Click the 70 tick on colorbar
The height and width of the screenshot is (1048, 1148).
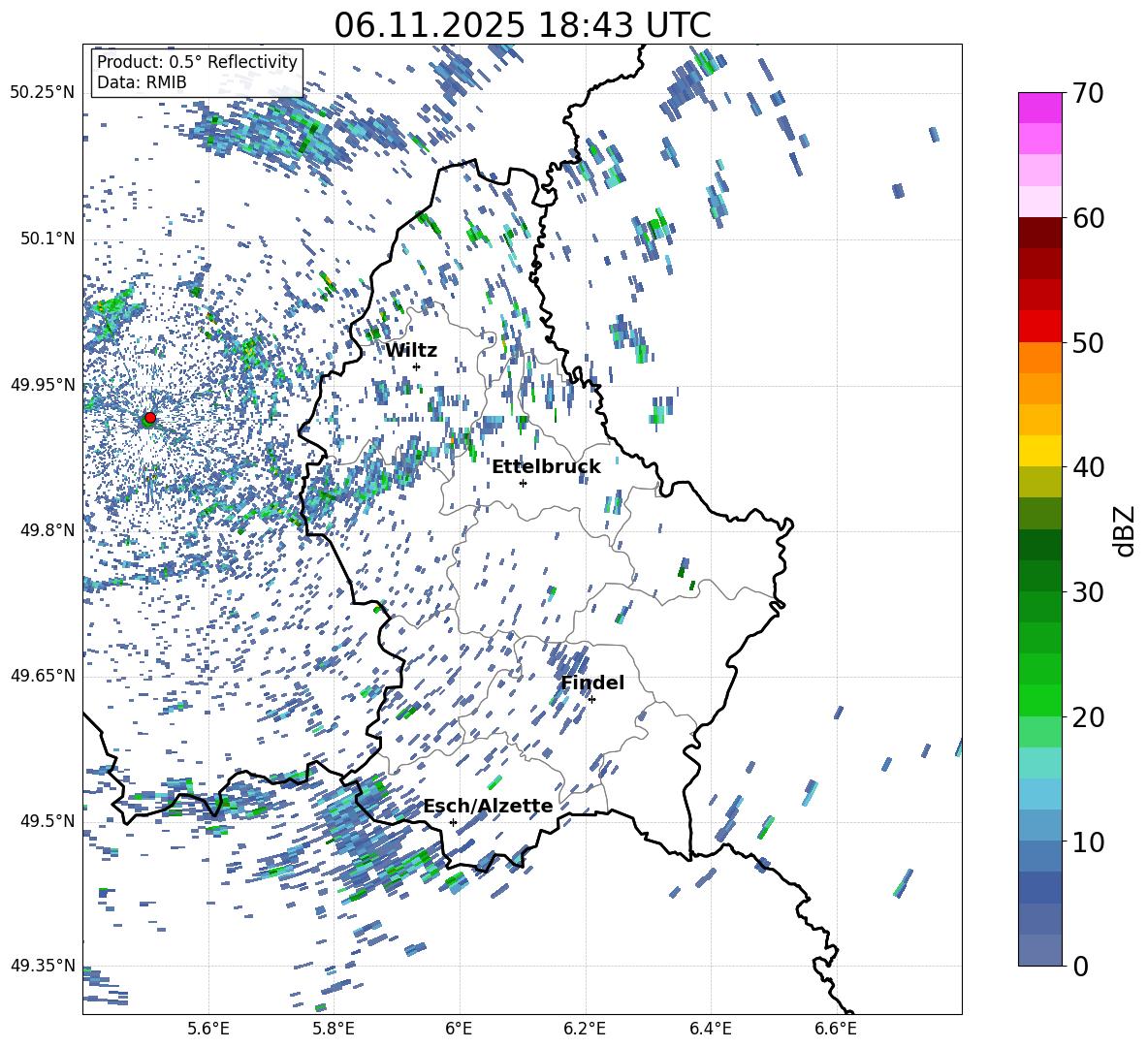point(1088,93)
